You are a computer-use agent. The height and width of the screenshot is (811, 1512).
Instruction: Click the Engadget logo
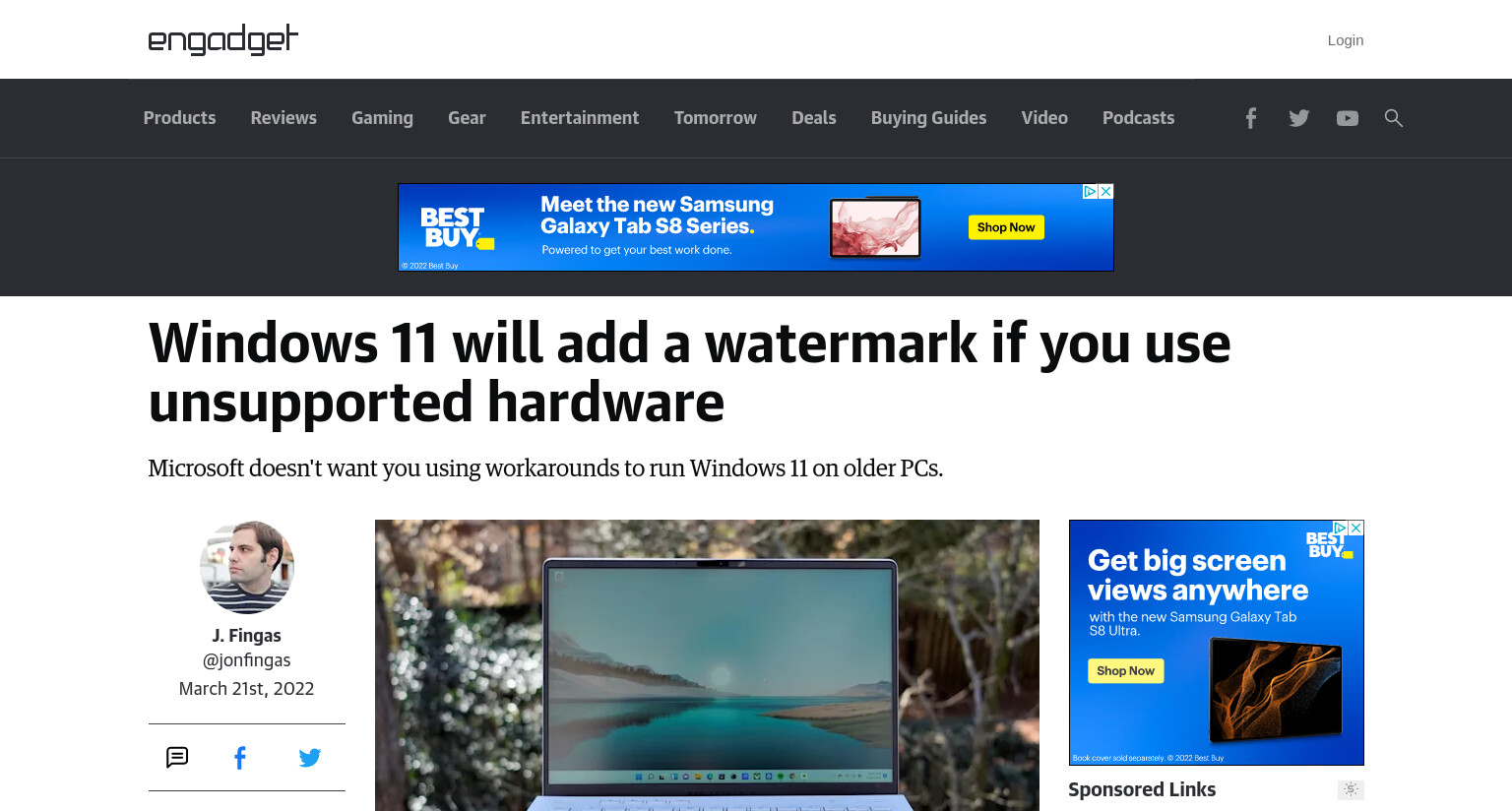(223, 39)
